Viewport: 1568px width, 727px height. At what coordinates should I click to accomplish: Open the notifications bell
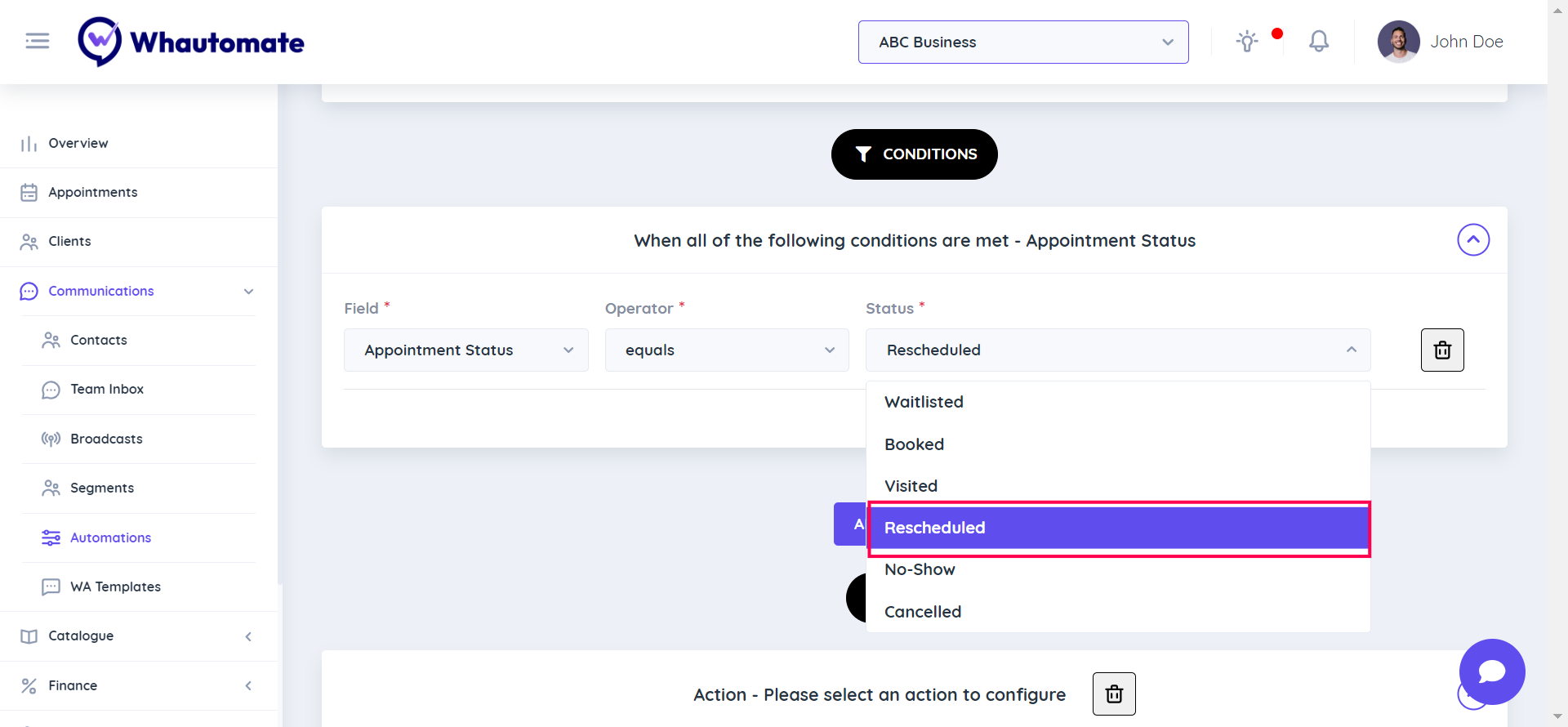point(1318,42)
